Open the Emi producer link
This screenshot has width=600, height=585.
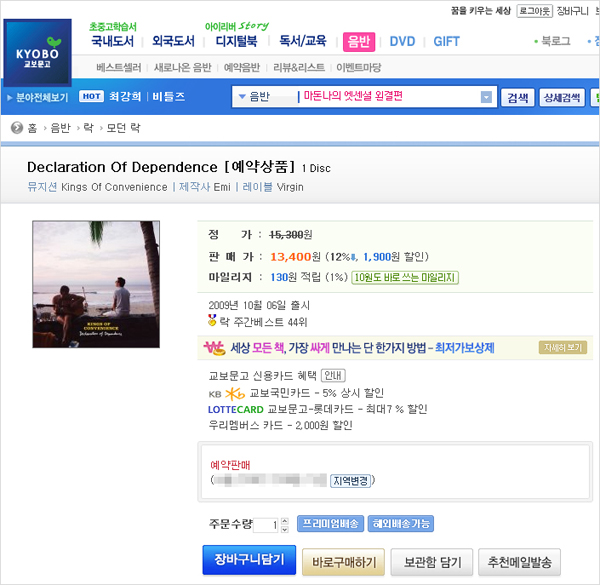(222, 187)
